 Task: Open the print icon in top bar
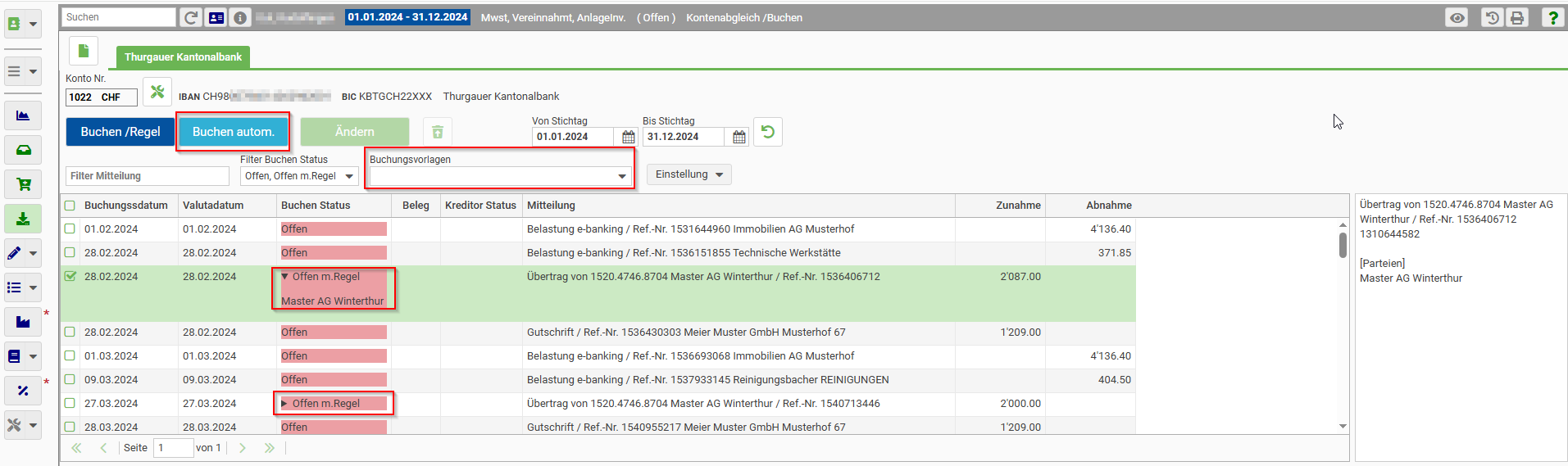coord(1517,17)
